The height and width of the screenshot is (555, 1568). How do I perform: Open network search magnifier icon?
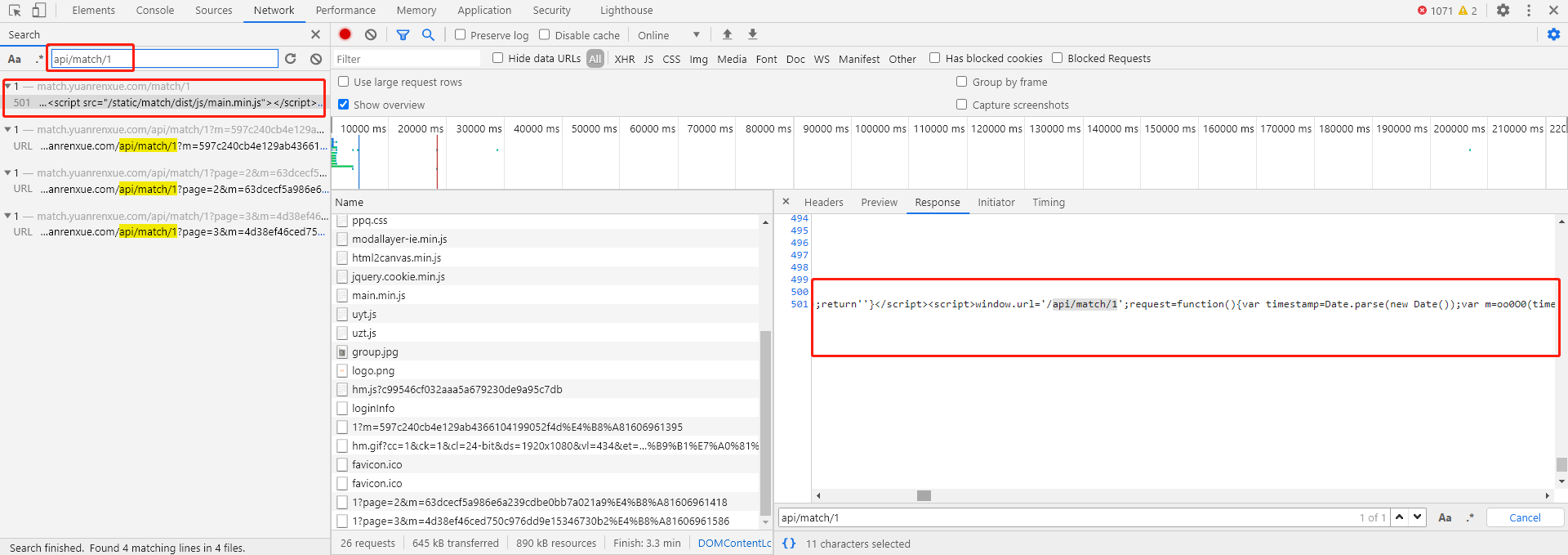pos(428,34)
